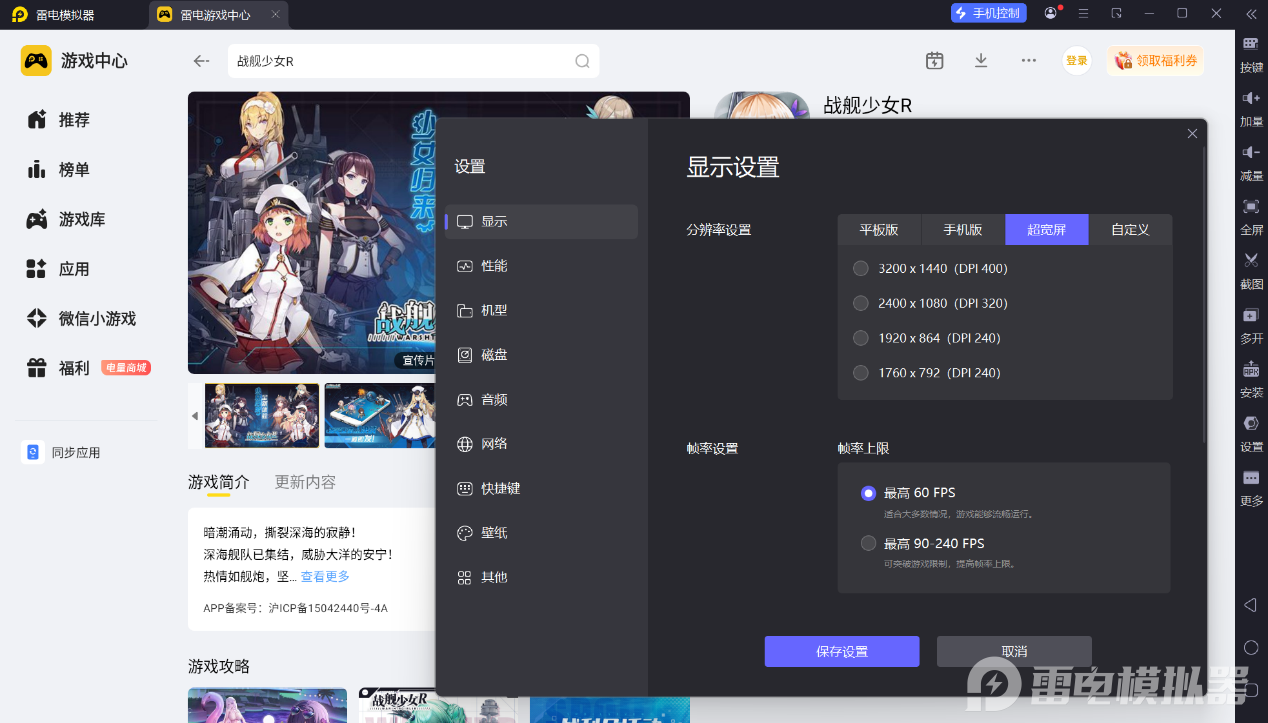Click 保存设置 button
This screenshot has width=1268, height=723.
tap(842, 651)
